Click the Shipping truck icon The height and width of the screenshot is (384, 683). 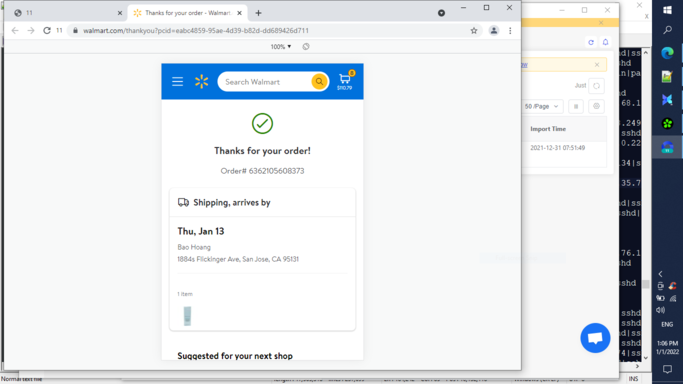pos(183,202)
